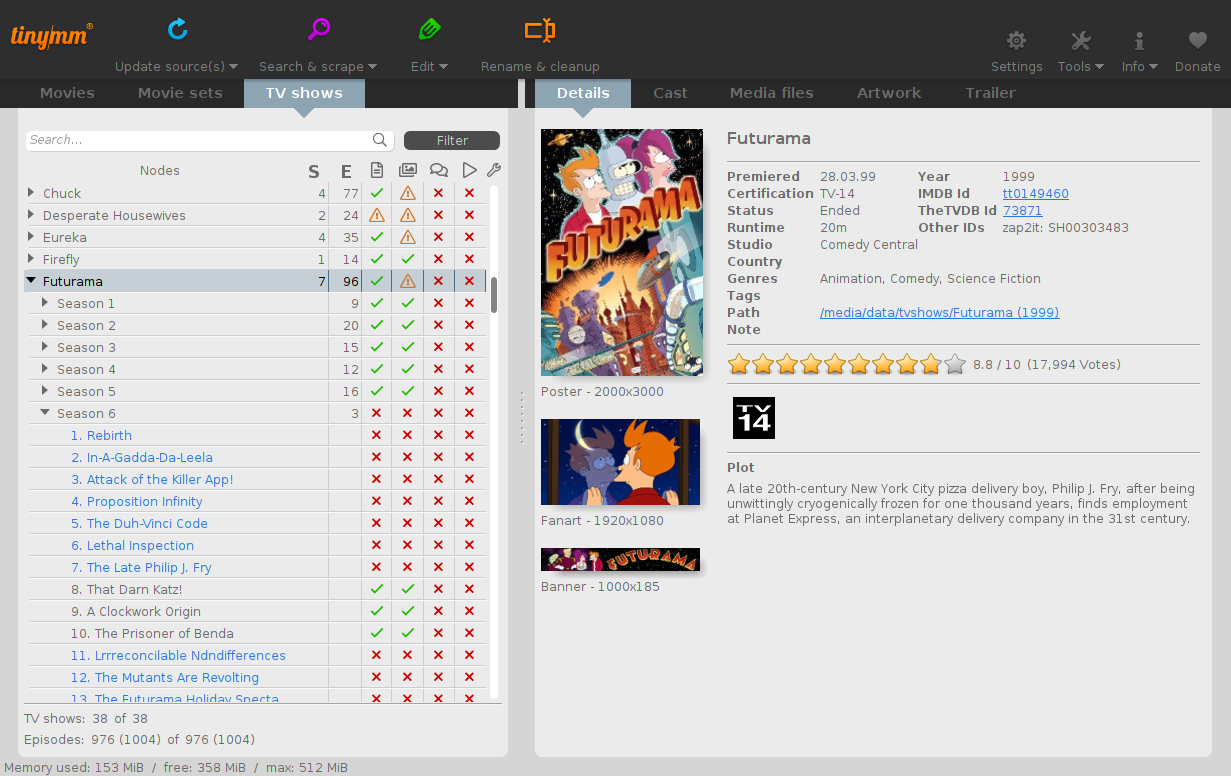
Task: Click the magnifier icon in search box
Action: pyautogui.click(x=380, y=140)
